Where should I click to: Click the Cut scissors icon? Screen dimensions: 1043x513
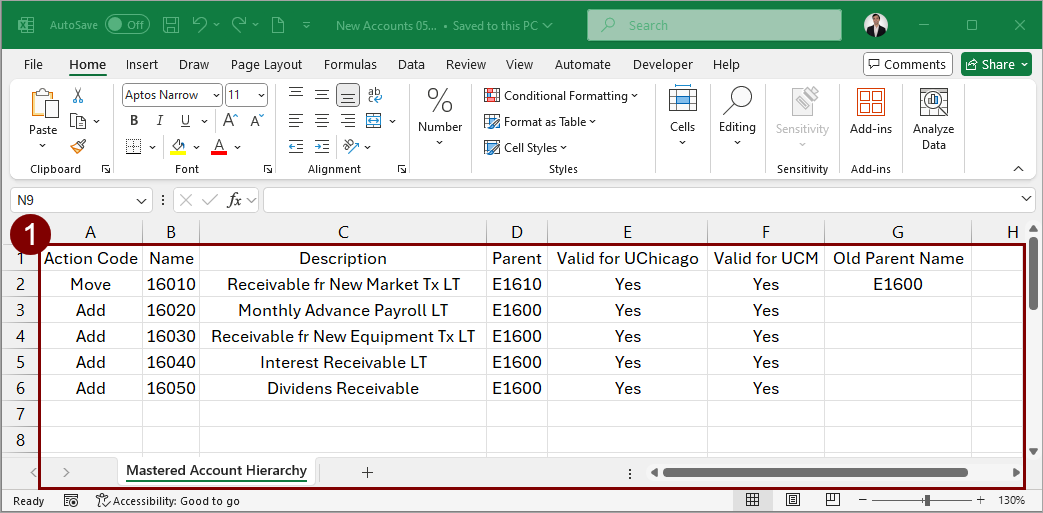click(x=78, y=96)
